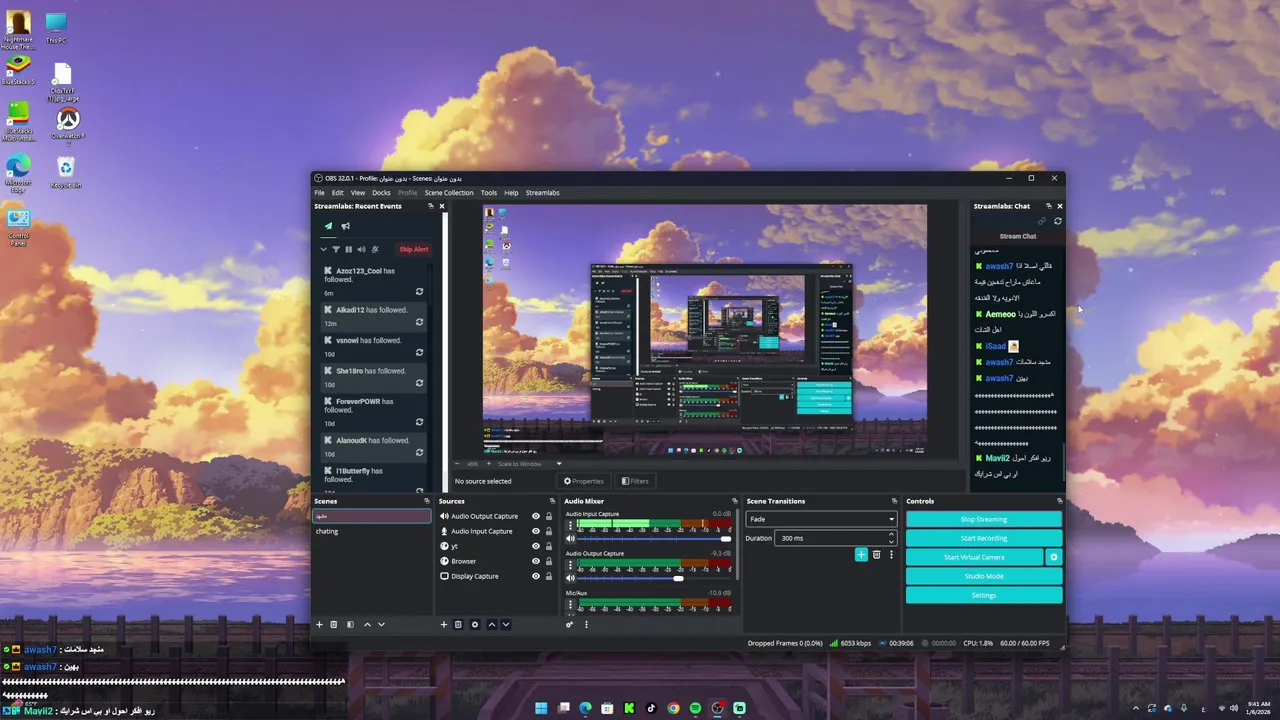Mute Audio Input Capture speaker icon

click(x=571, y=538)
